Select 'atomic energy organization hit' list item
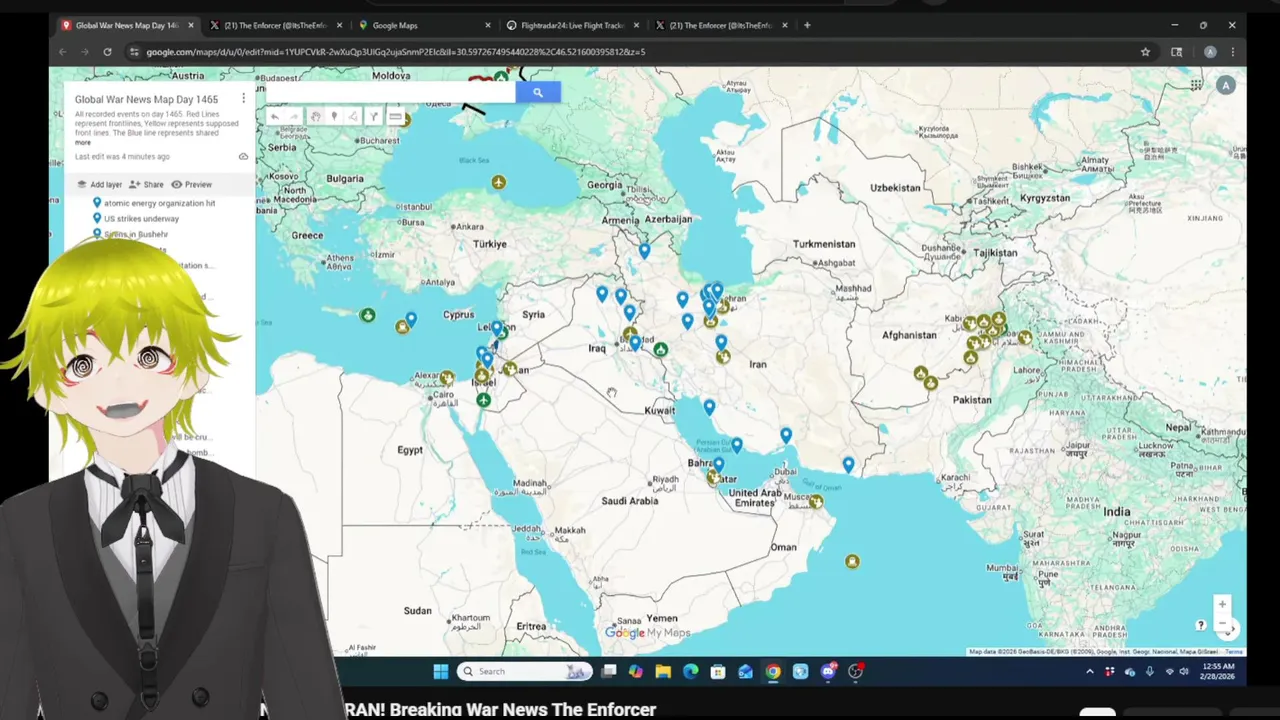This screenshot has width=1280, height=720. [160, 203]
